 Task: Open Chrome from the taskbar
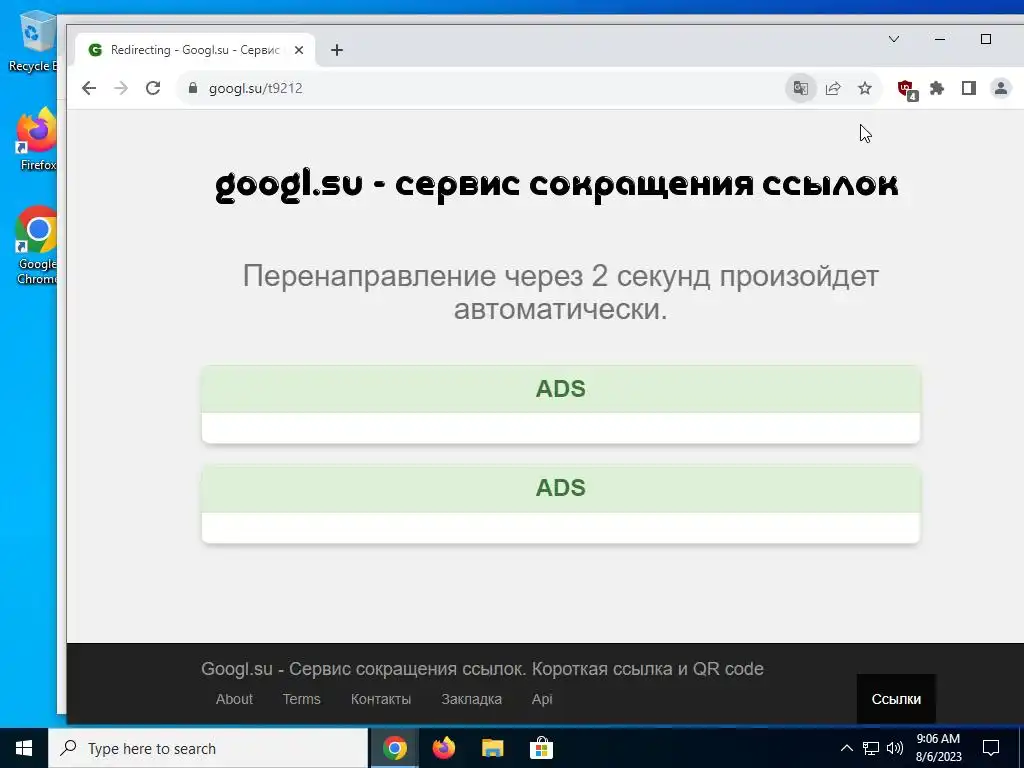(394, 748)
